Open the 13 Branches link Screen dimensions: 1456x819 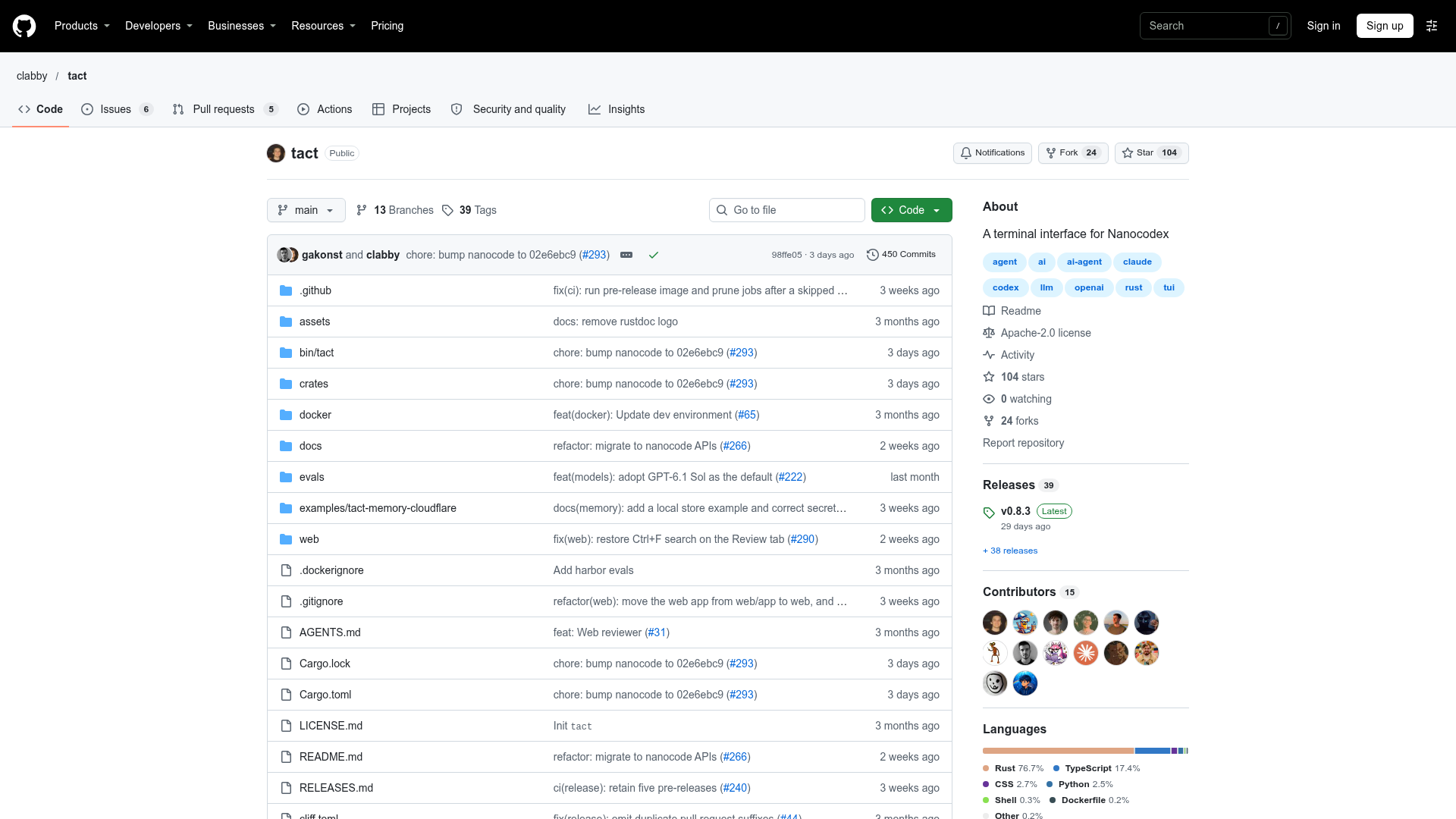click(395, 210)
